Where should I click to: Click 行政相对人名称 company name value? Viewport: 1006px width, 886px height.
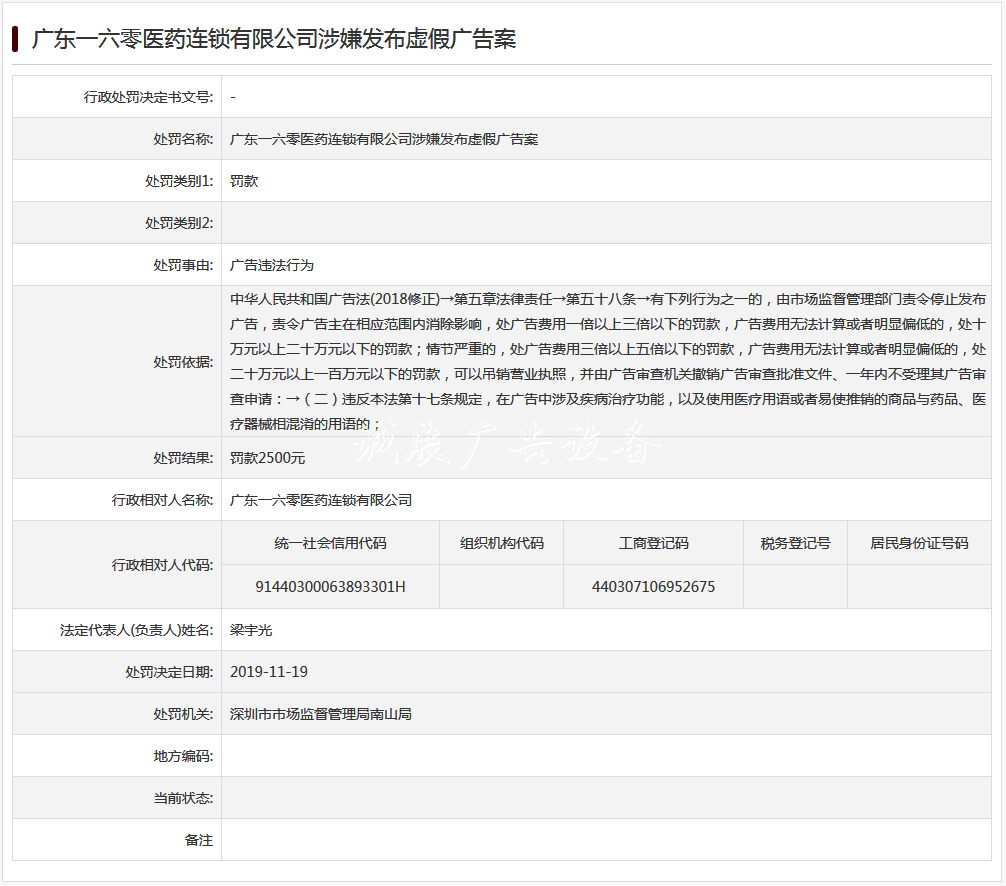click(x=321, y=500)
